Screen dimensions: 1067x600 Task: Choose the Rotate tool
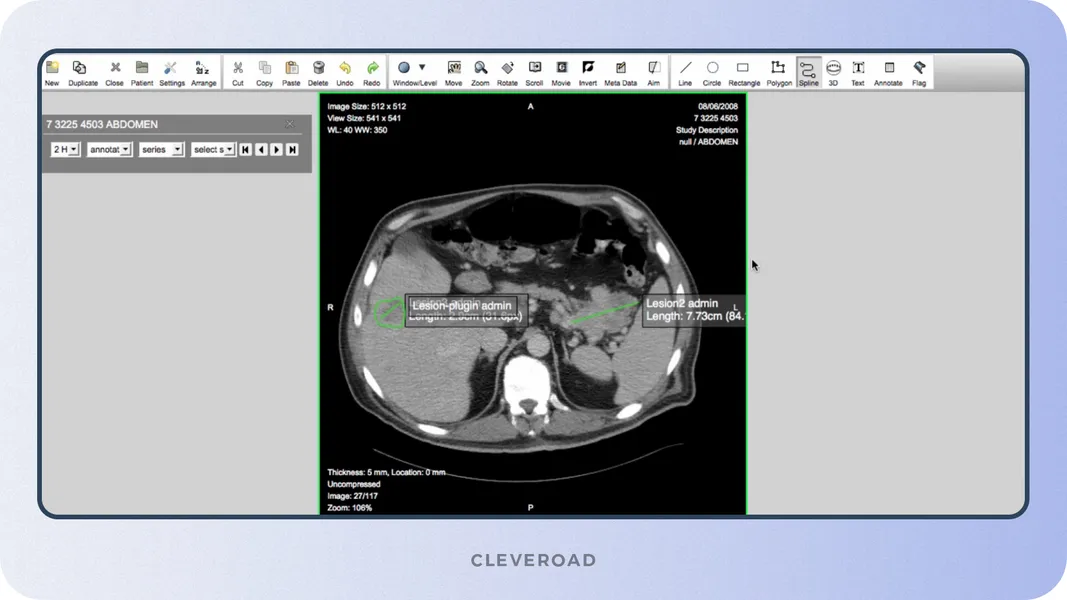507,70
